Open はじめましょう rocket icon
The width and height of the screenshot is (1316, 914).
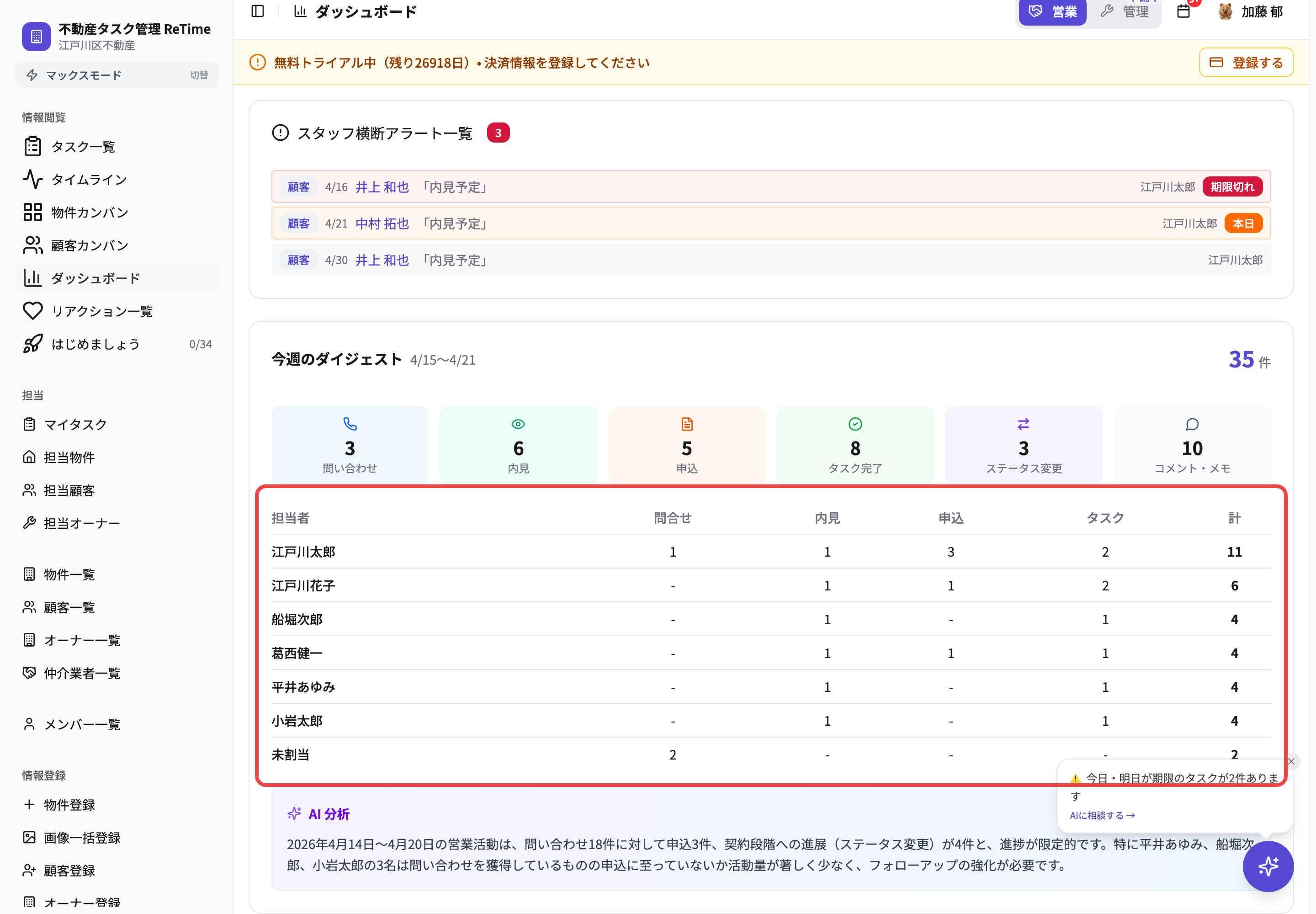point(32,344)
